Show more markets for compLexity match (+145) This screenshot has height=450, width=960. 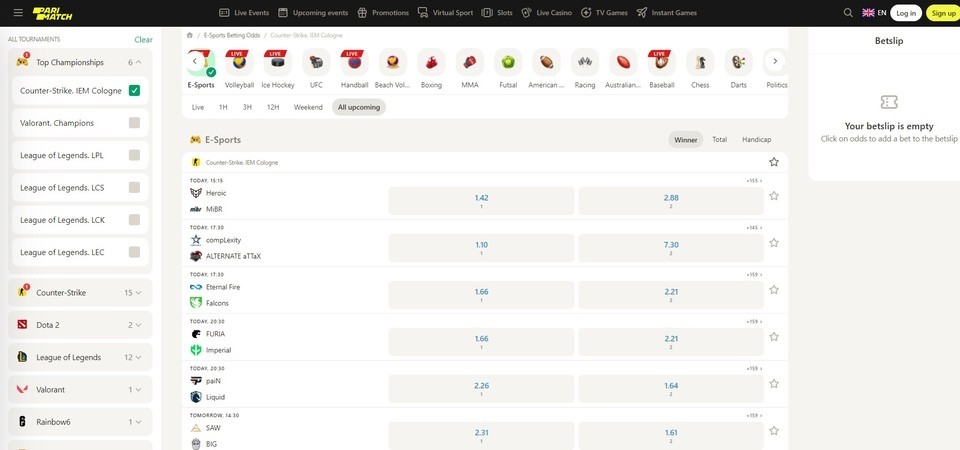(x=754, y=228)
